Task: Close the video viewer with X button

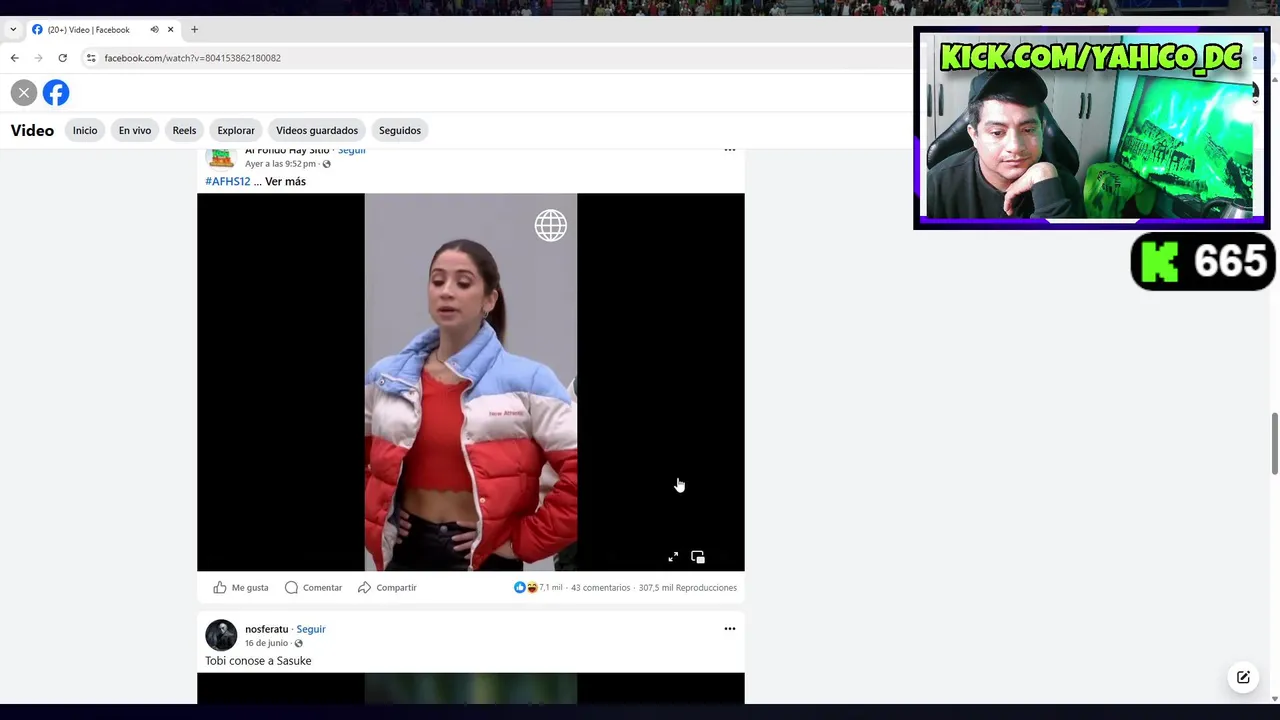Action: pos(24,93)
